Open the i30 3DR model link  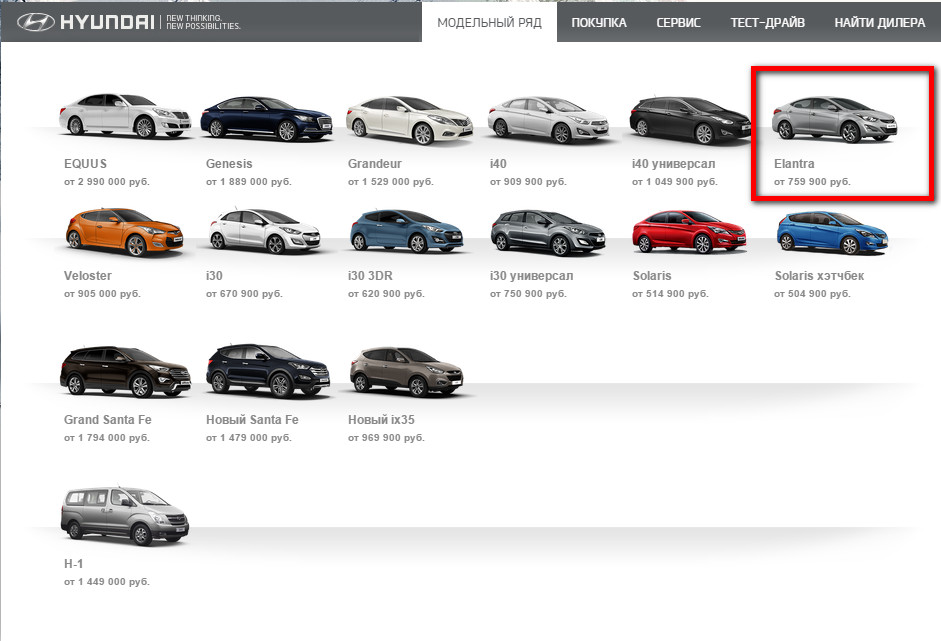pyautogui.click(x=370, y=276)
